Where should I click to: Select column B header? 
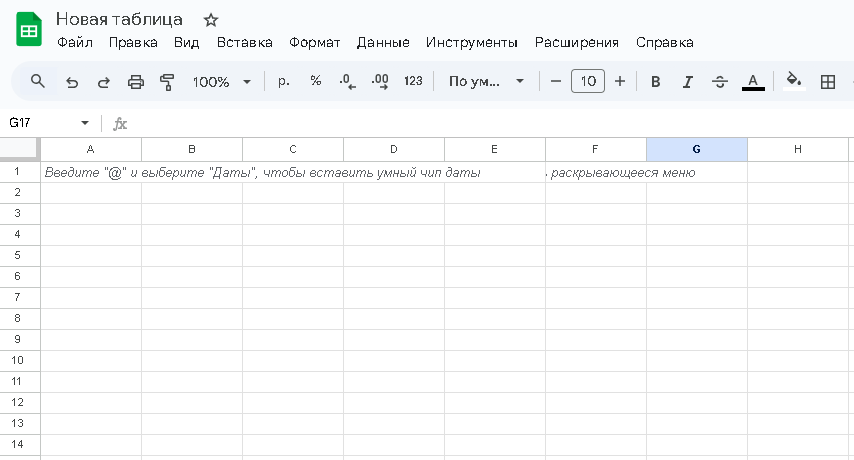coord(192,150)
